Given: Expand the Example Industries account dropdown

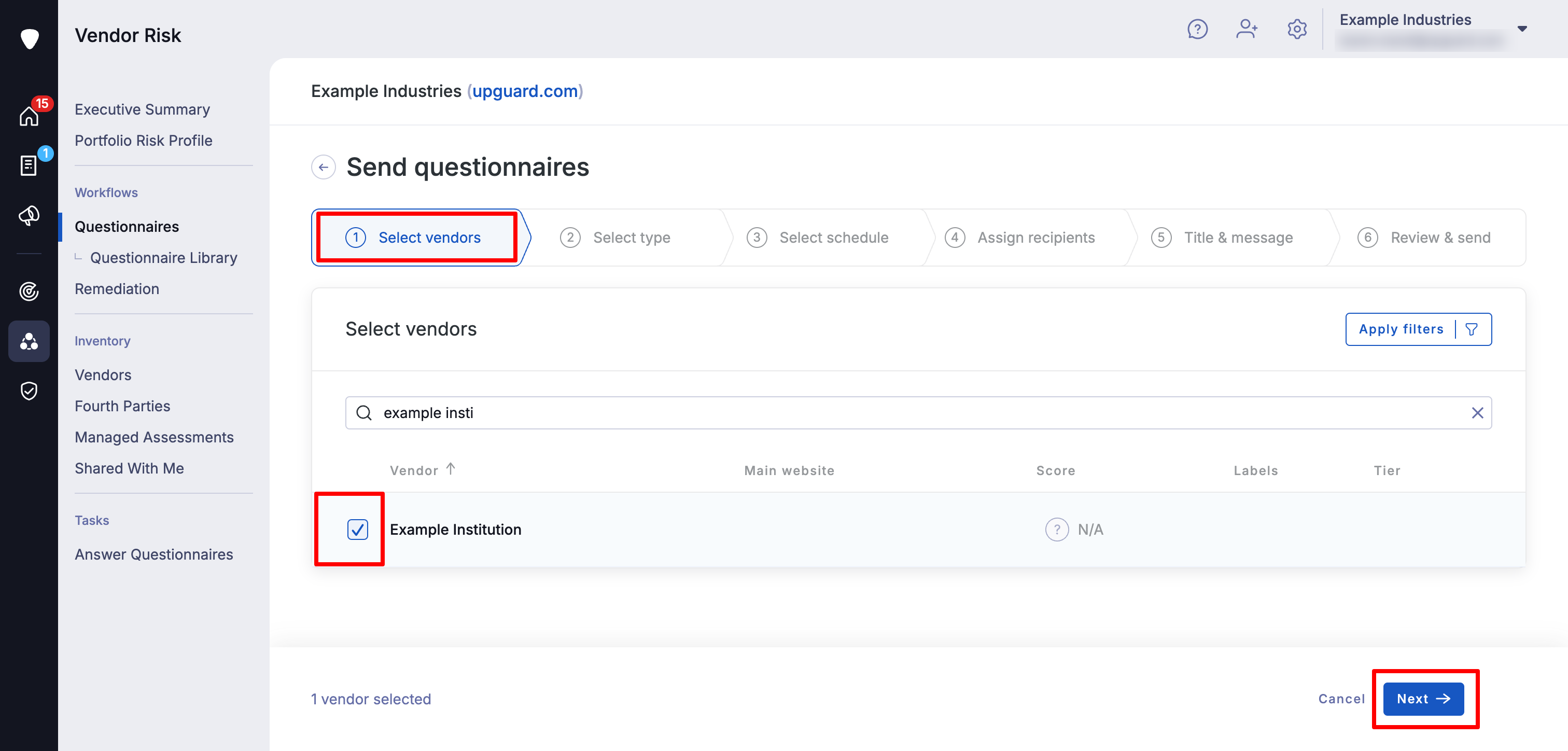Looking at the screenshot, I should pos(1522,29).
